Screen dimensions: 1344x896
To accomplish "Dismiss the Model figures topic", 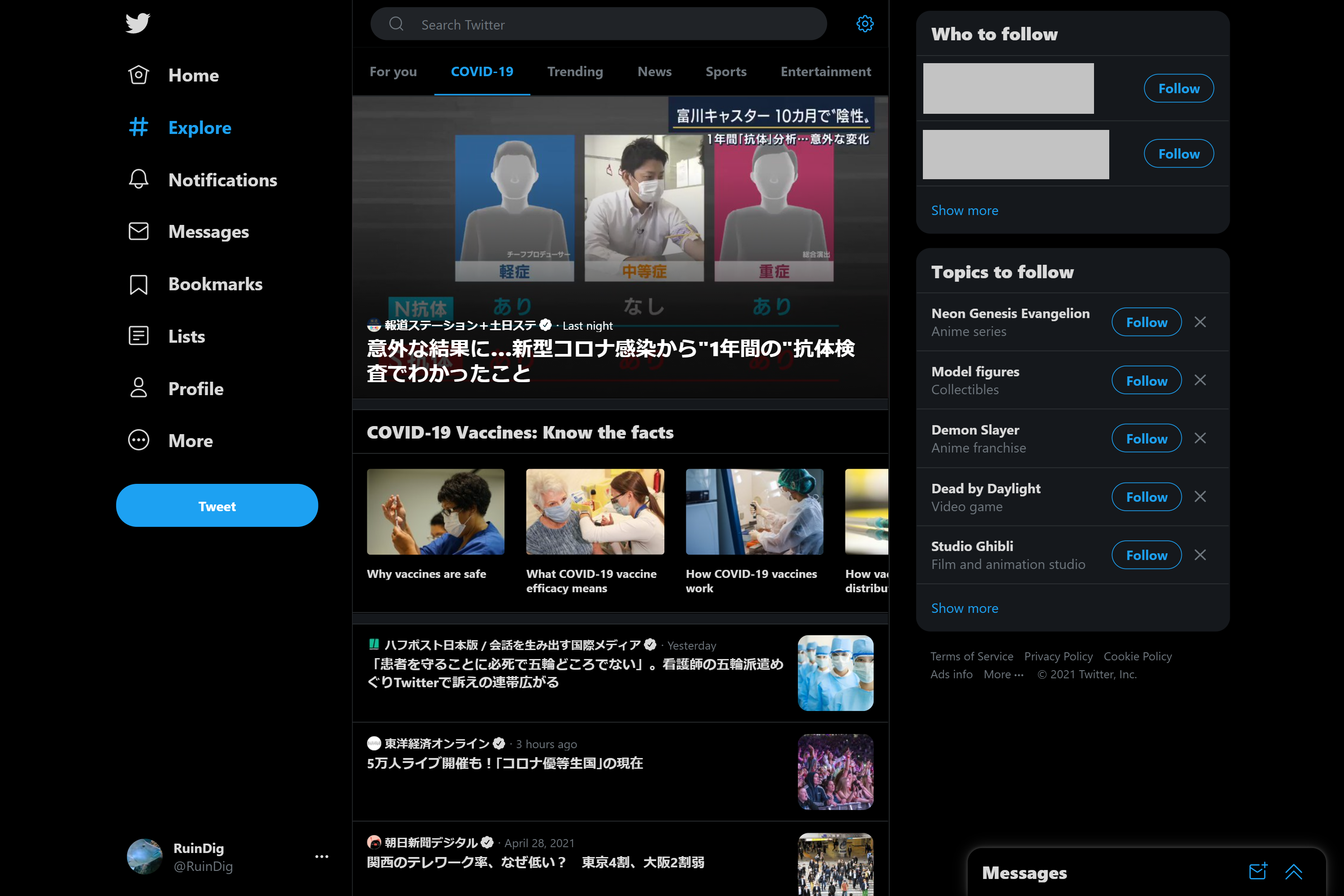I will [x=1200, y=380].
